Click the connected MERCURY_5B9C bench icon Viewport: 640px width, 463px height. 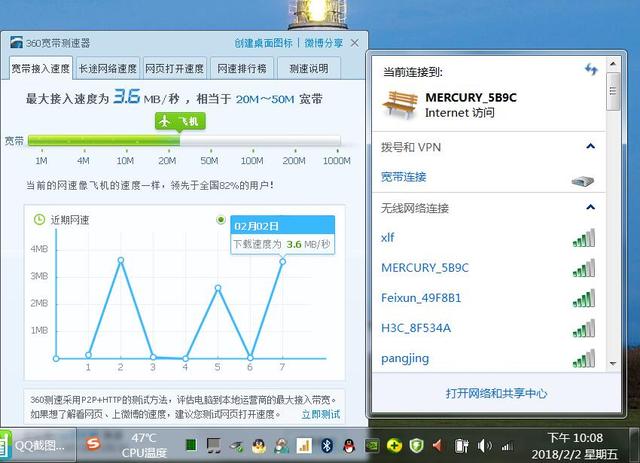400,105
